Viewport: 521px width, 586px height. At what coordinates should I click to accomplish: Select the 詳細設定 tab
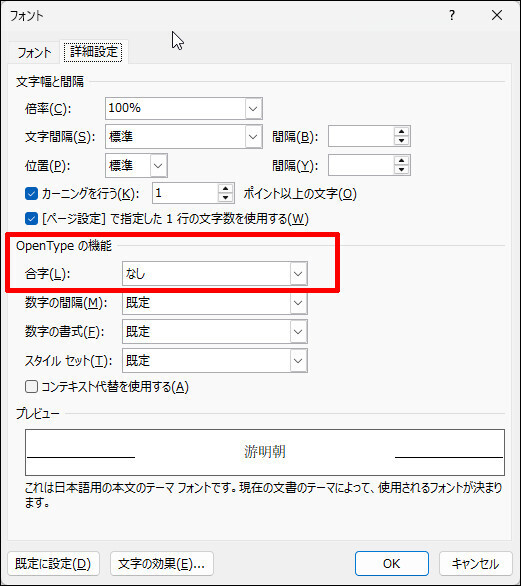tap(93, 52)
